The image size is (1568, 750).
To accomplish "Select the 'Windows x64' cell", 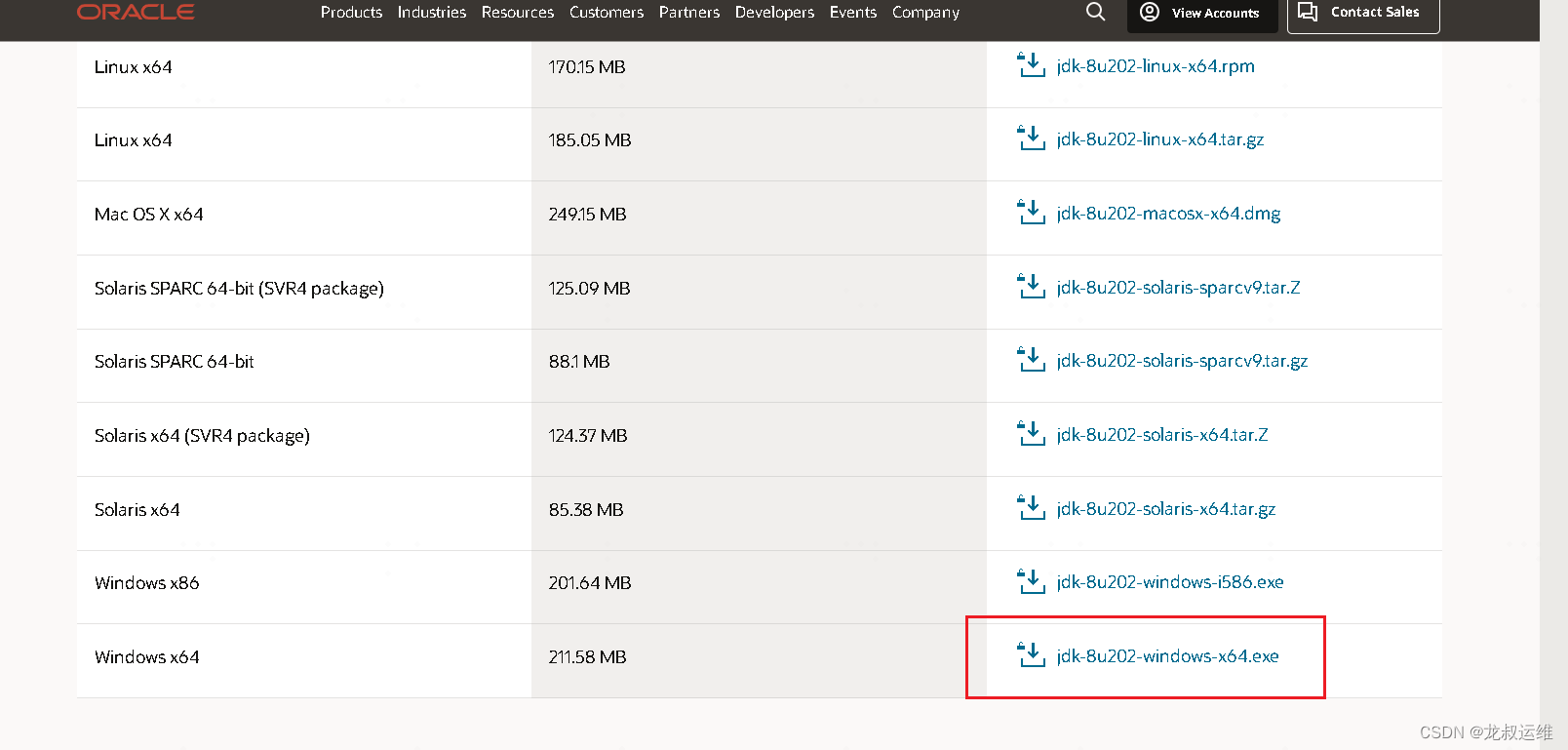I will [304, 660].
